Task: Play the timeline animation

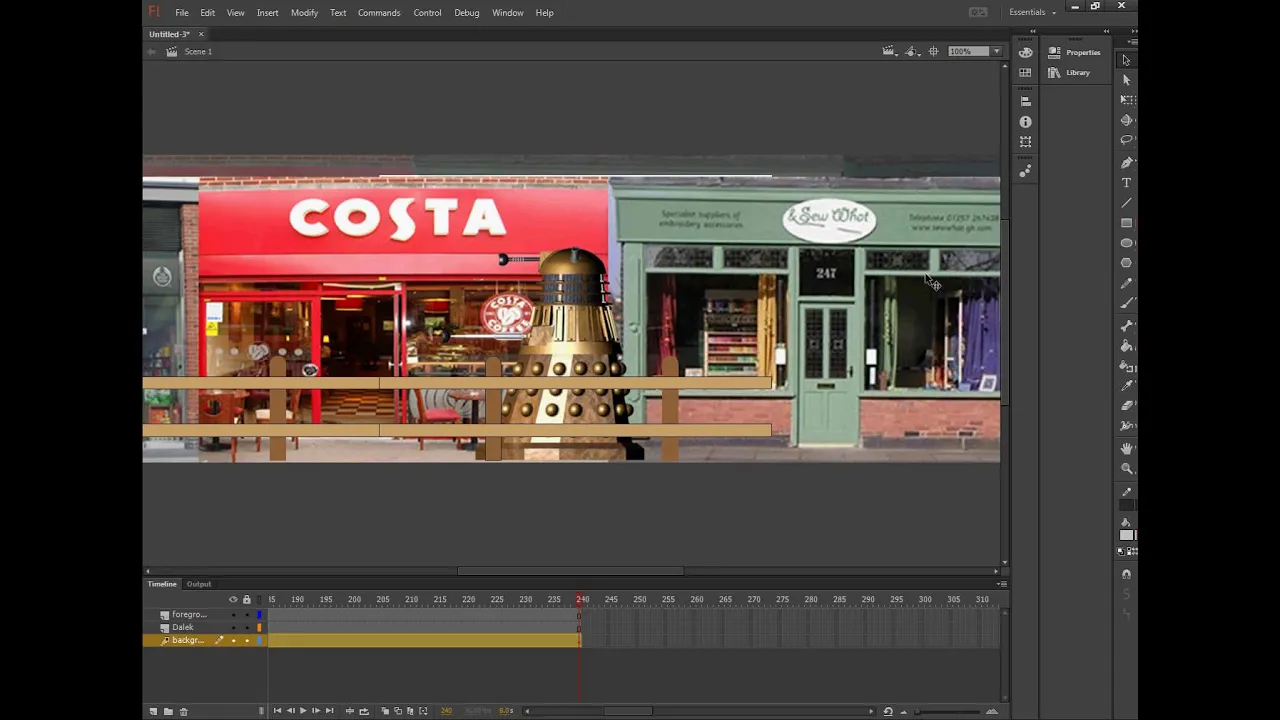Action: 303,711
